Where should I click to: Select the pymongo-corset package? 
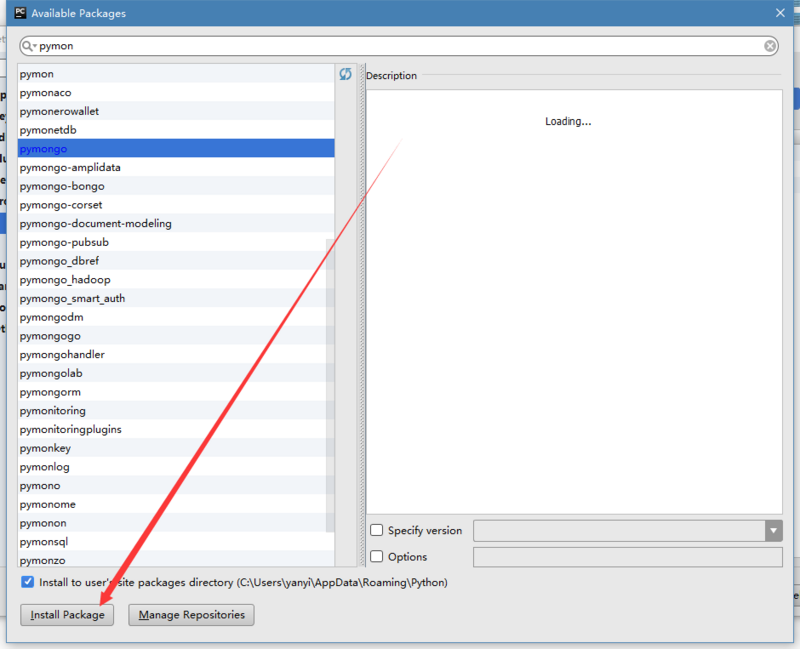click(176, 205)
